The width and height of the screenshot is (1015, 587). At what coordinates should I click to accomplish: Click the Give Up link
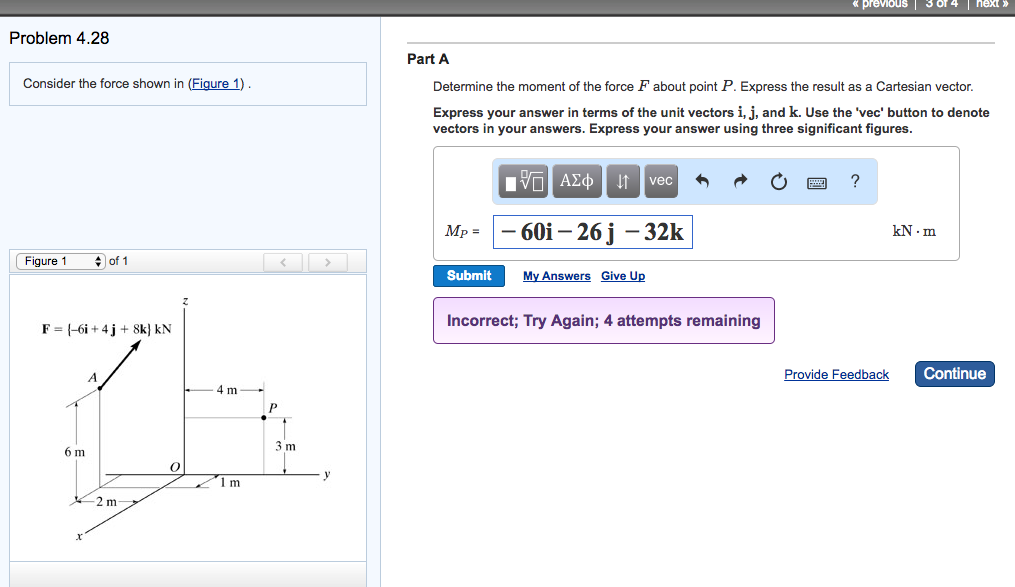[x=622, y=275]
